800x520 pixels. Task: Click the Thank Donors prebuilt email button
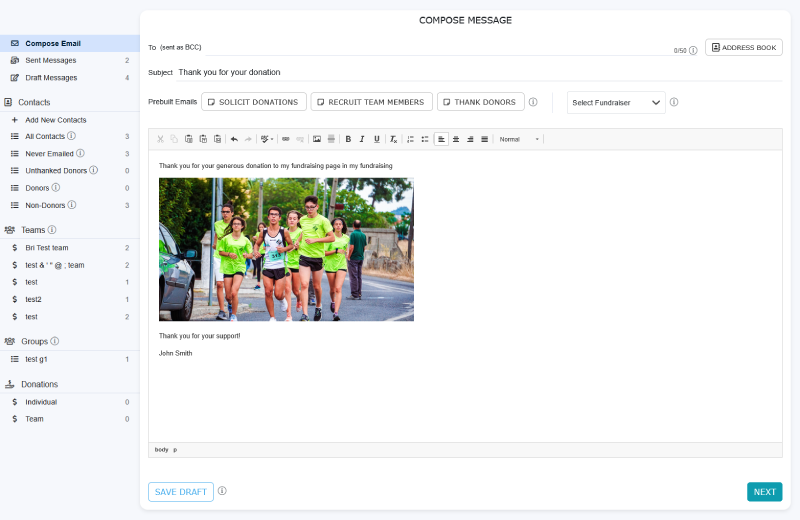click(480, 102)
